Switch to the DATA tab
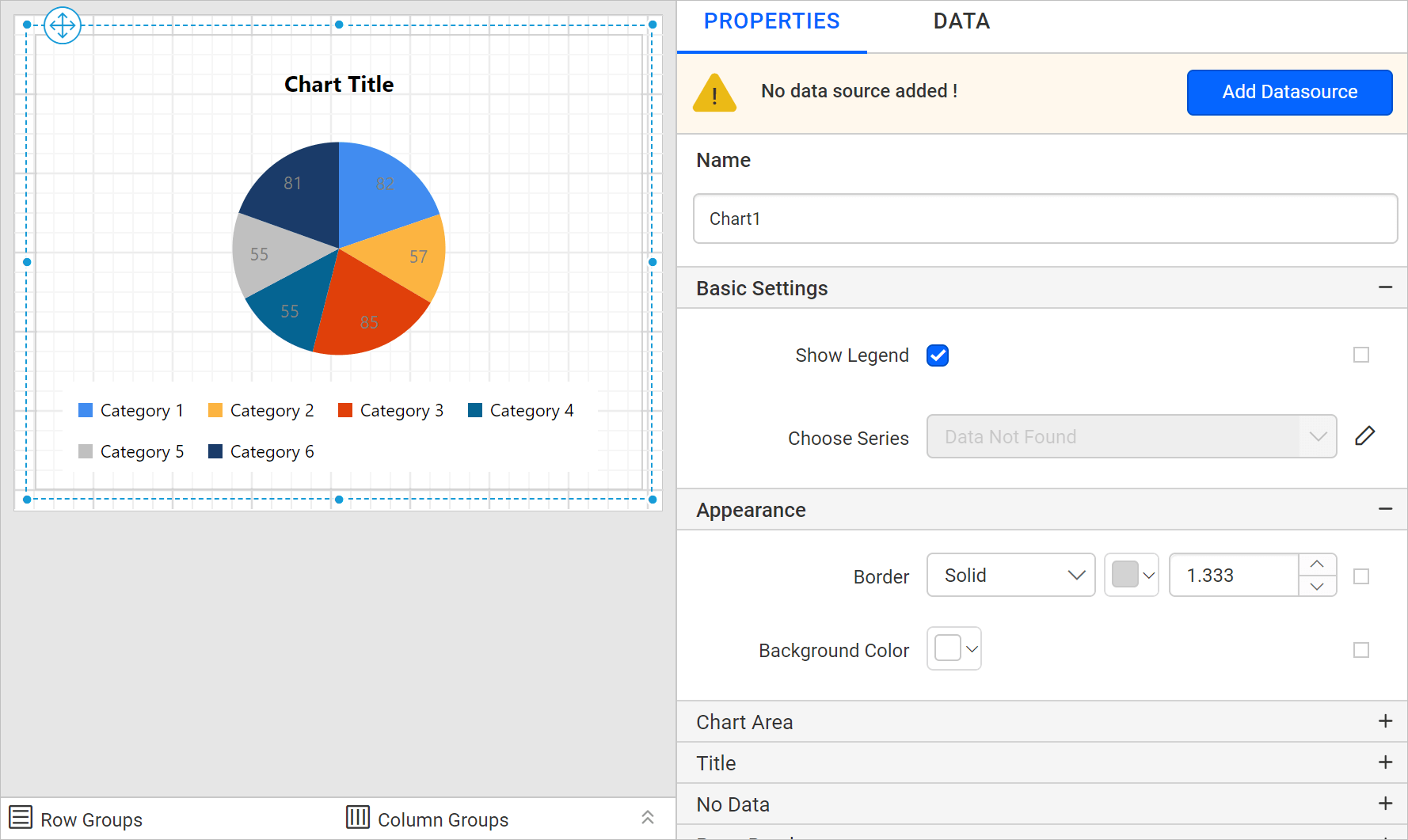The width and height of the screenshot is (1408, 840). [x=961, y=21]
